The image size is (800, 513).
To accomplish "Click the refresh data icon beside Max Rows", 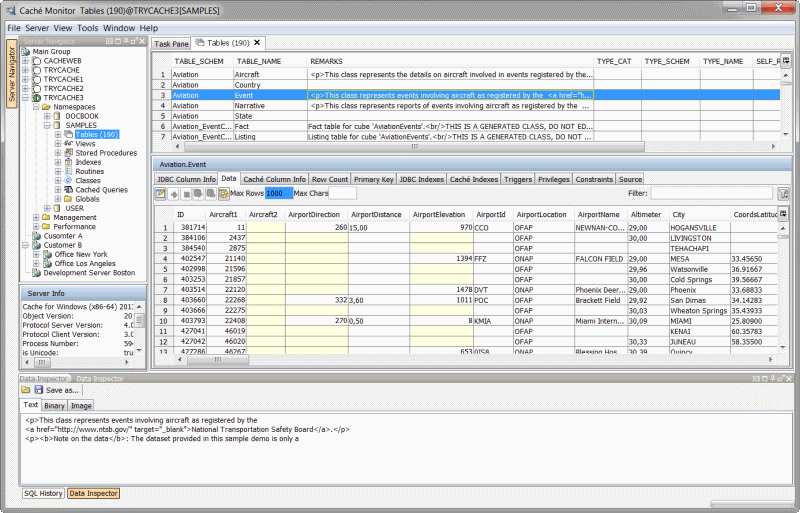I will pos(223,193).
